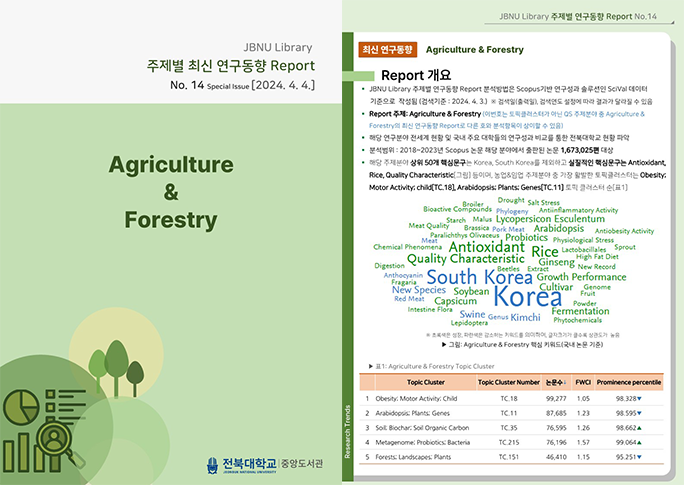Click the '표1: Agriculture & Forestry Topic Cluster' caption
This screenshot has width=684, height=485.
point(431,366)
